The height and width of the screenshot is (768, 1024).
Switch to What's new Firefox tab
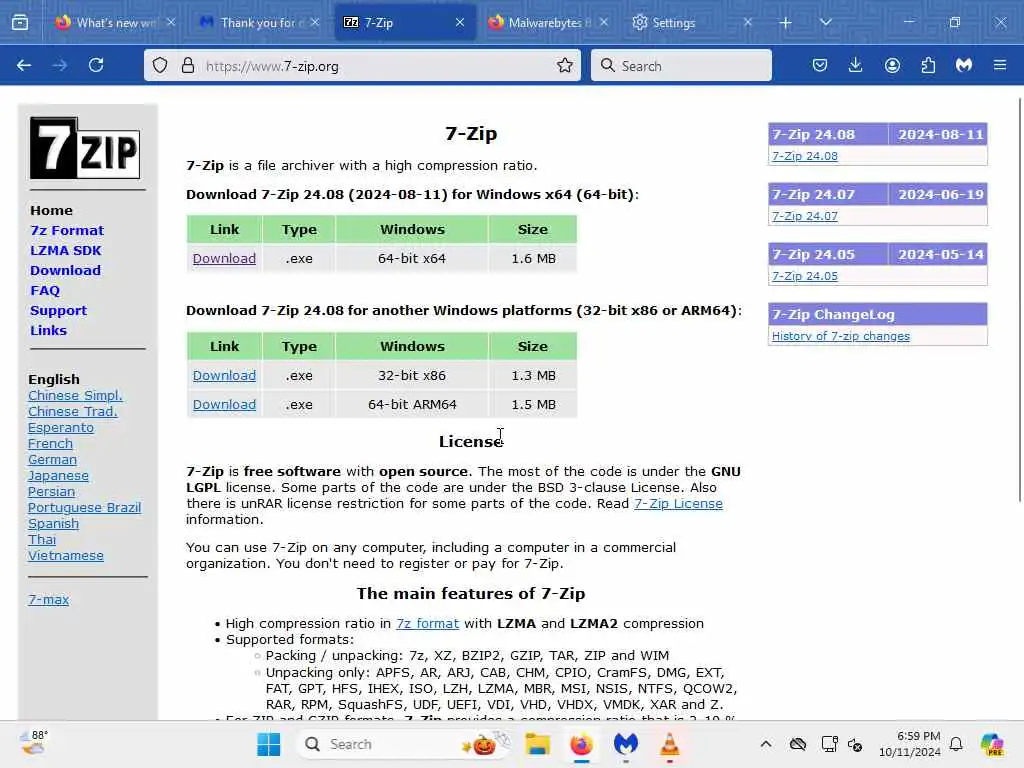point(116,23)
